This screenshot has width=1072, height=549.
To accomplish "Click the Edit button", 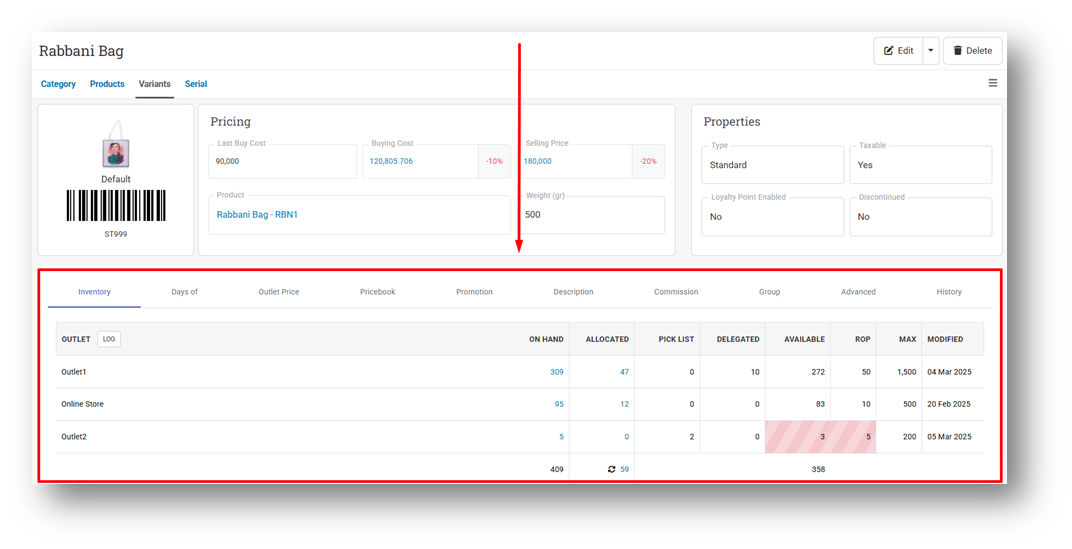I will [898, 51].
